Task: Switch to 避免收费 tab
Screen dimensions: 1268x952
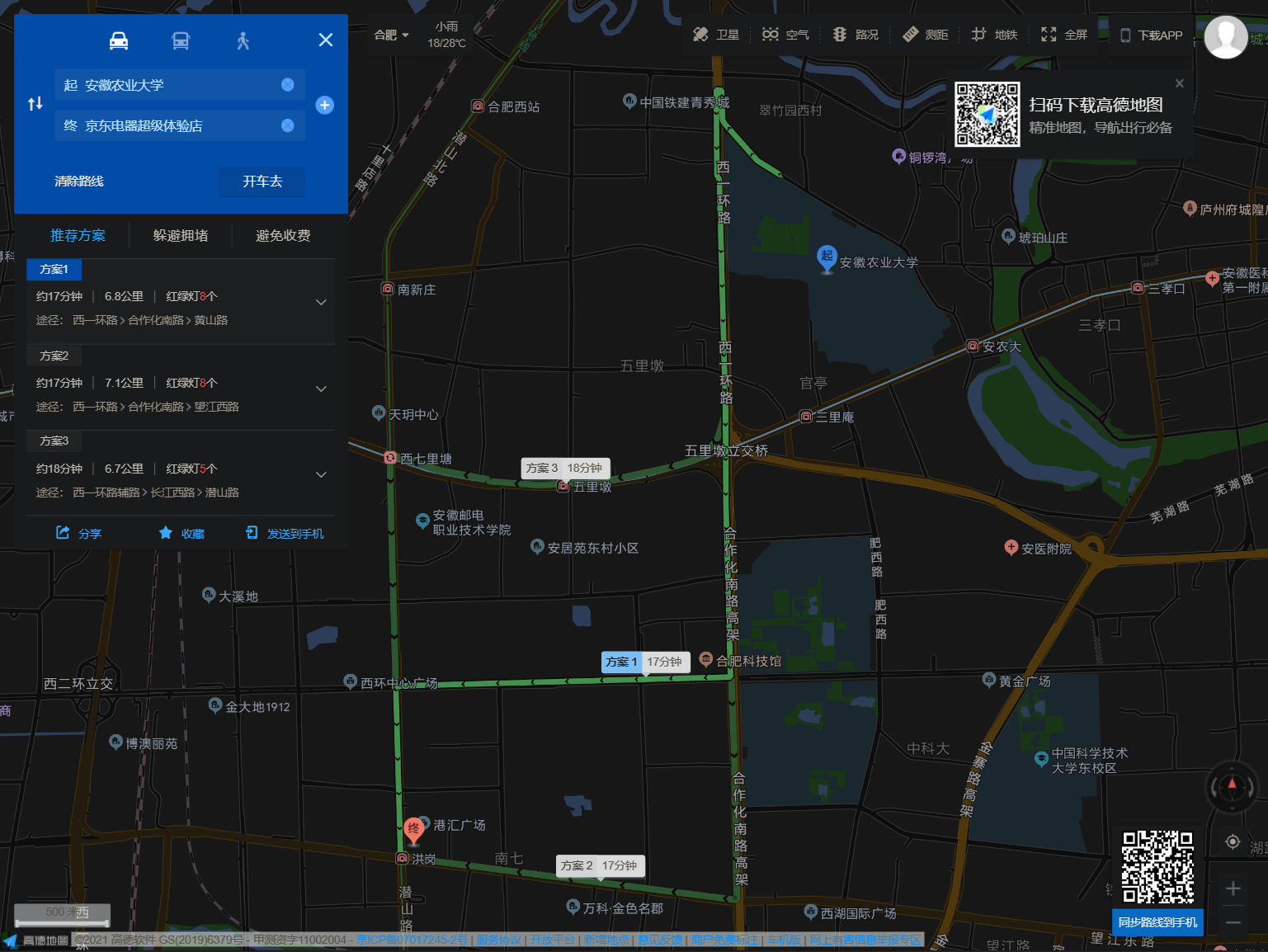Action: pos(283,236)
